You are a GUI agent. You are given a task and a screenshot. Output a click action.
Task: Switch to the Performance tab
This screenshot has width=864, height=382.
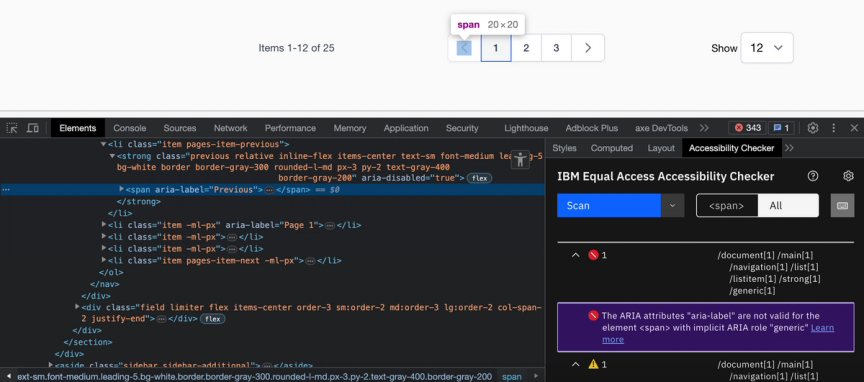[x=290, y=128]
